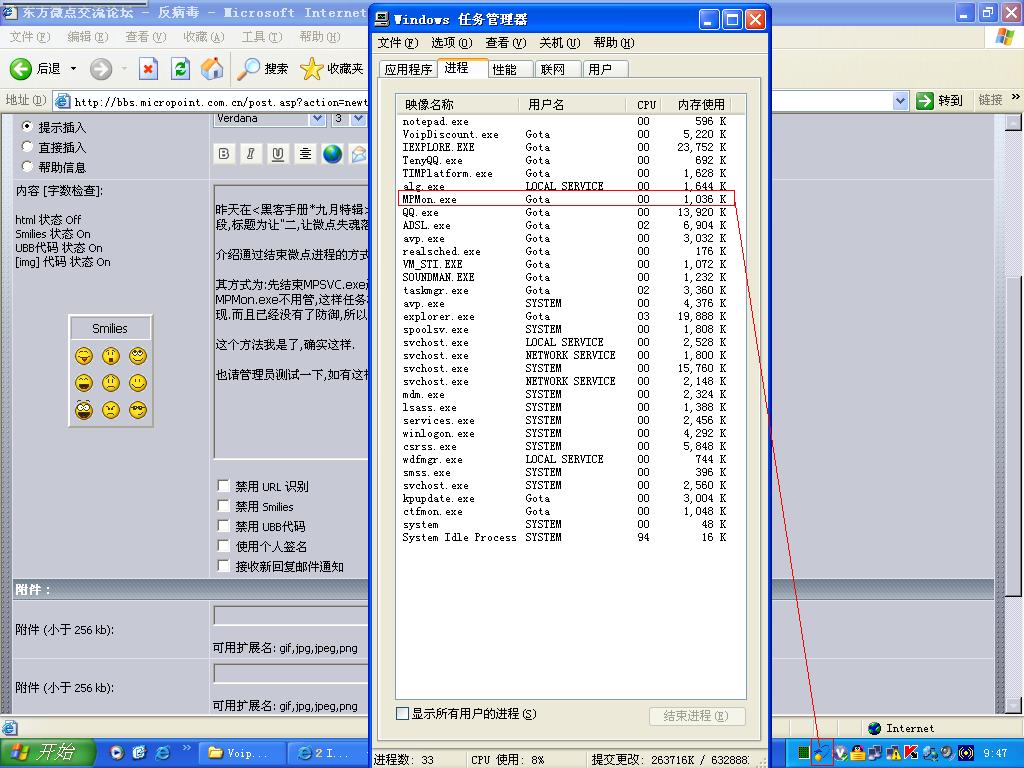The height and width of the screenshot is (768, 1024).
Task: Select the QQ.exe process row
Action: pyautogui.click(x=566, y=212)
